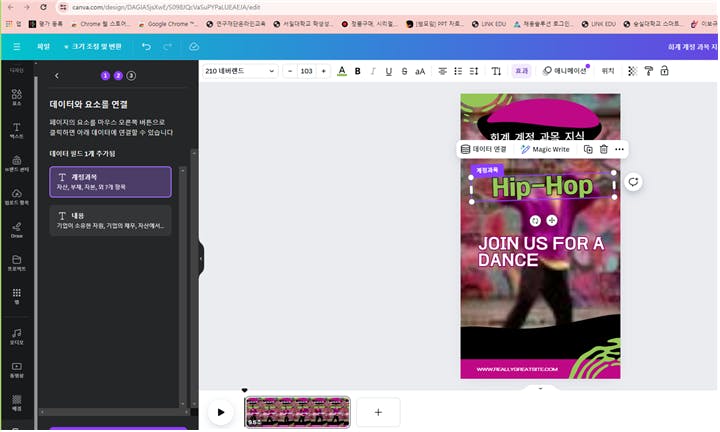This screenshot has height=432, width=720.
Task: Redo the last undone action
Action: 167,46
